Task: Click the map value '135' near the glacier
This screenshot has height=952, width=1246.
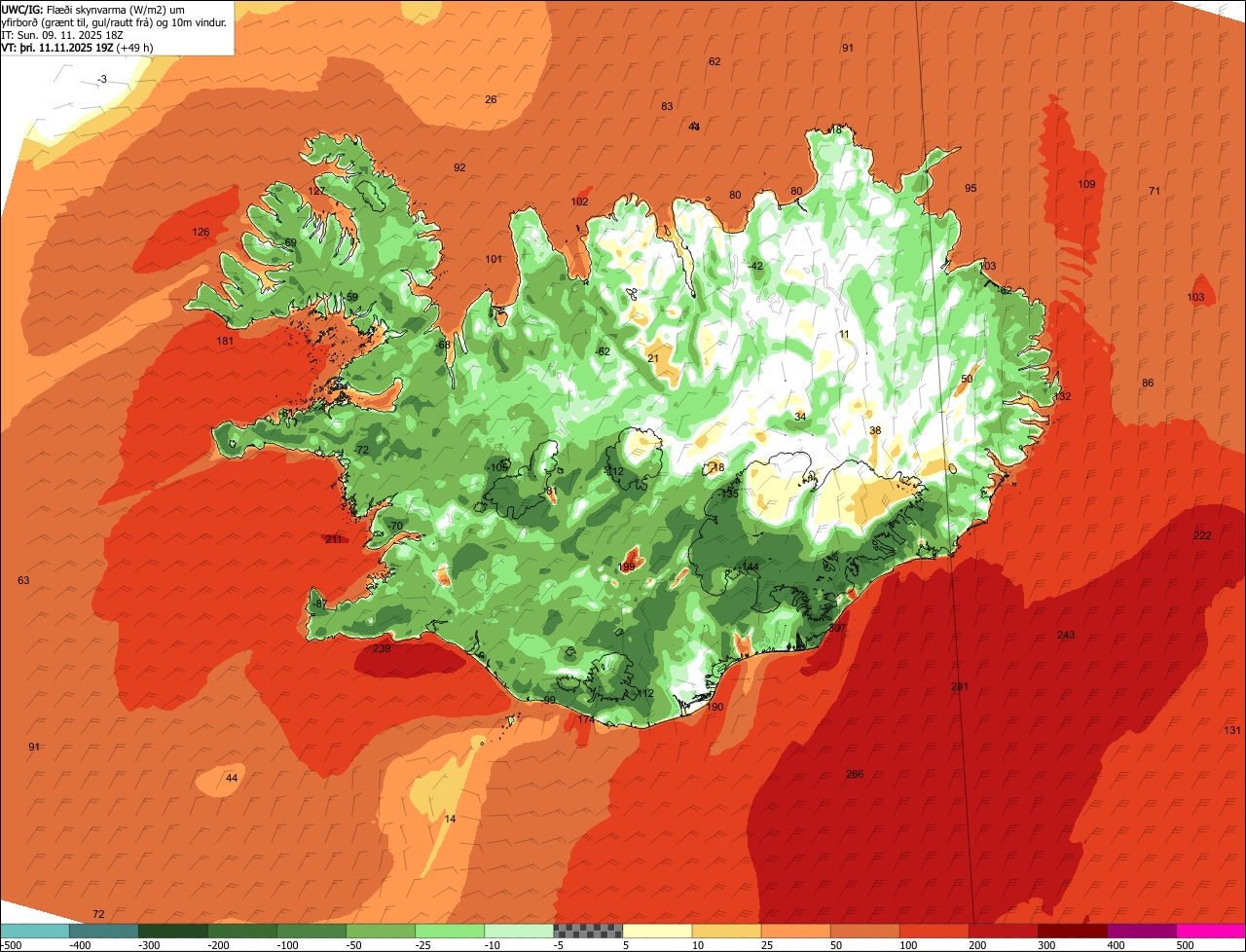Action: [729, 494]
